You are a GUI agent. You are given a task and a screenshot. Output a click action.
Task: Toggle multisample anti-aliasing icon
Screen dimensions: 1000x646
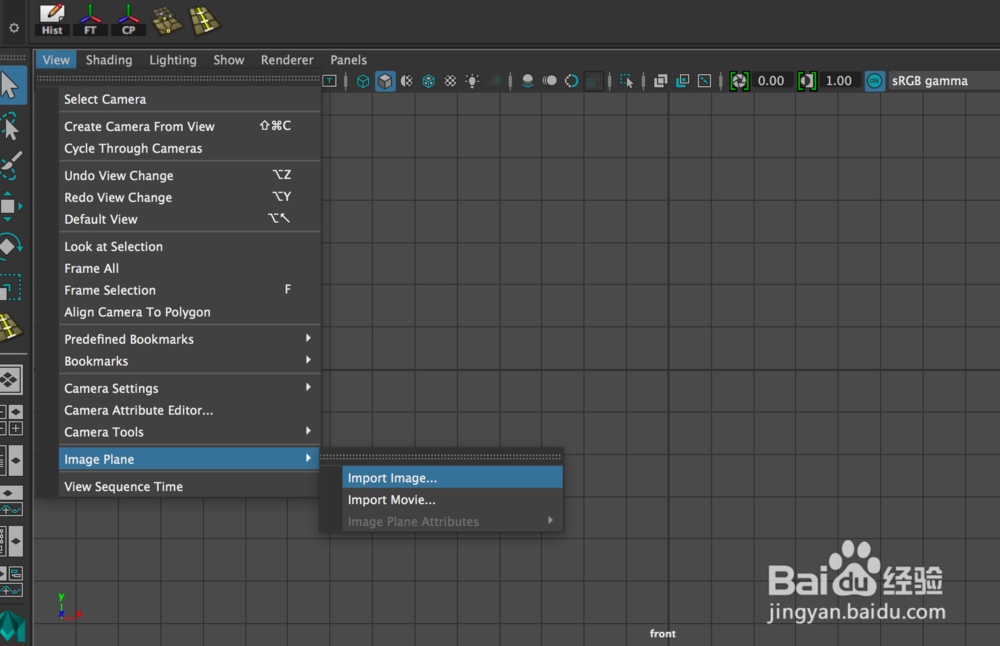click(571, 81)
